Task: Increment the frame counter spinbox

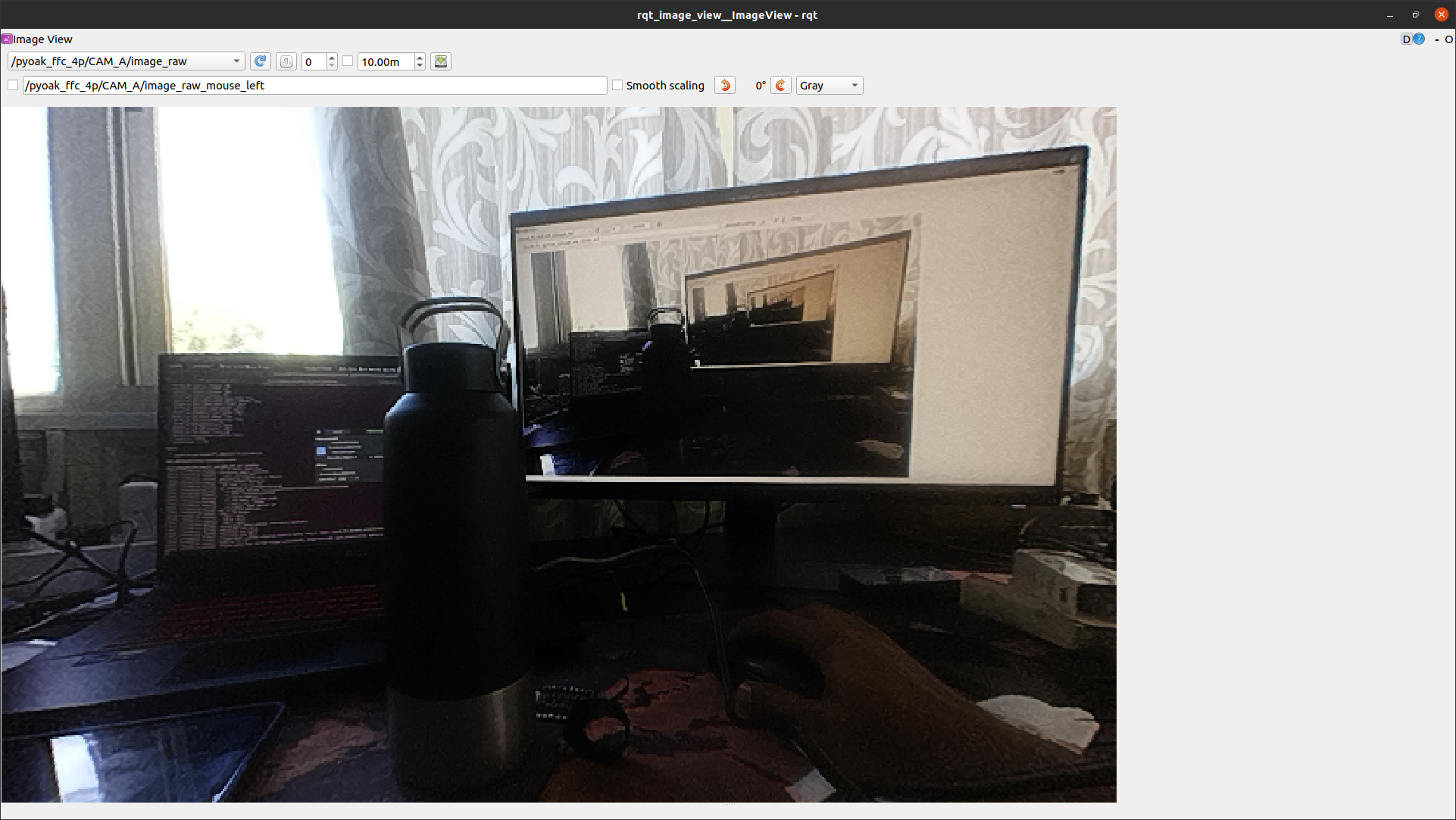Action: [x=331, y=58]
